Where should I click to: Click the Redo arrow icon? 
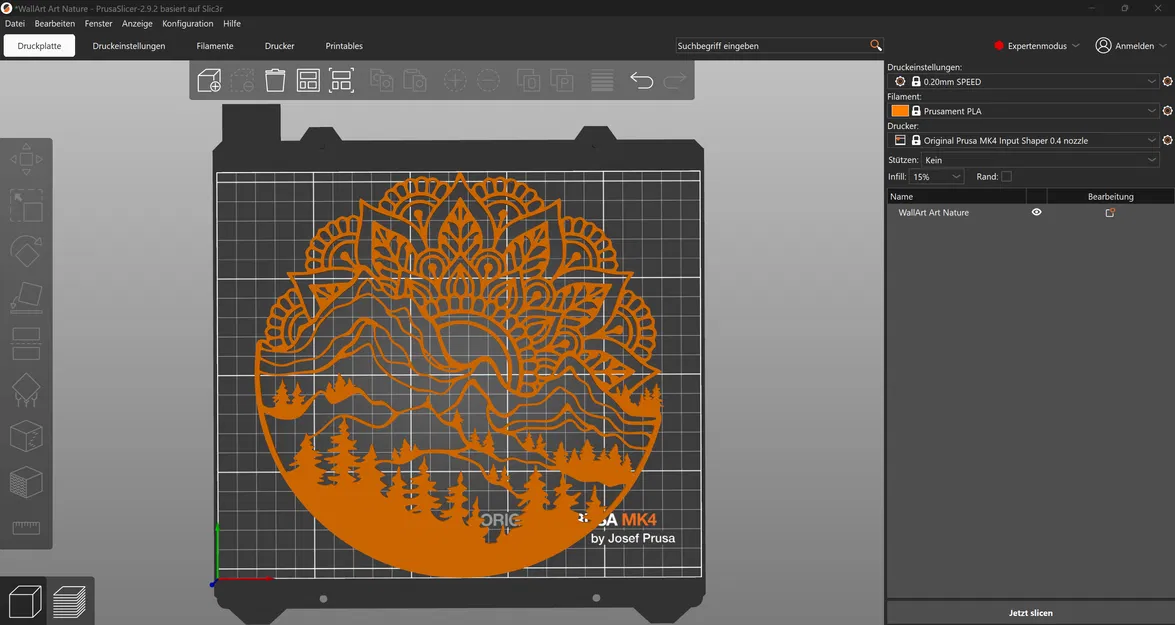(x=674, y=80)
